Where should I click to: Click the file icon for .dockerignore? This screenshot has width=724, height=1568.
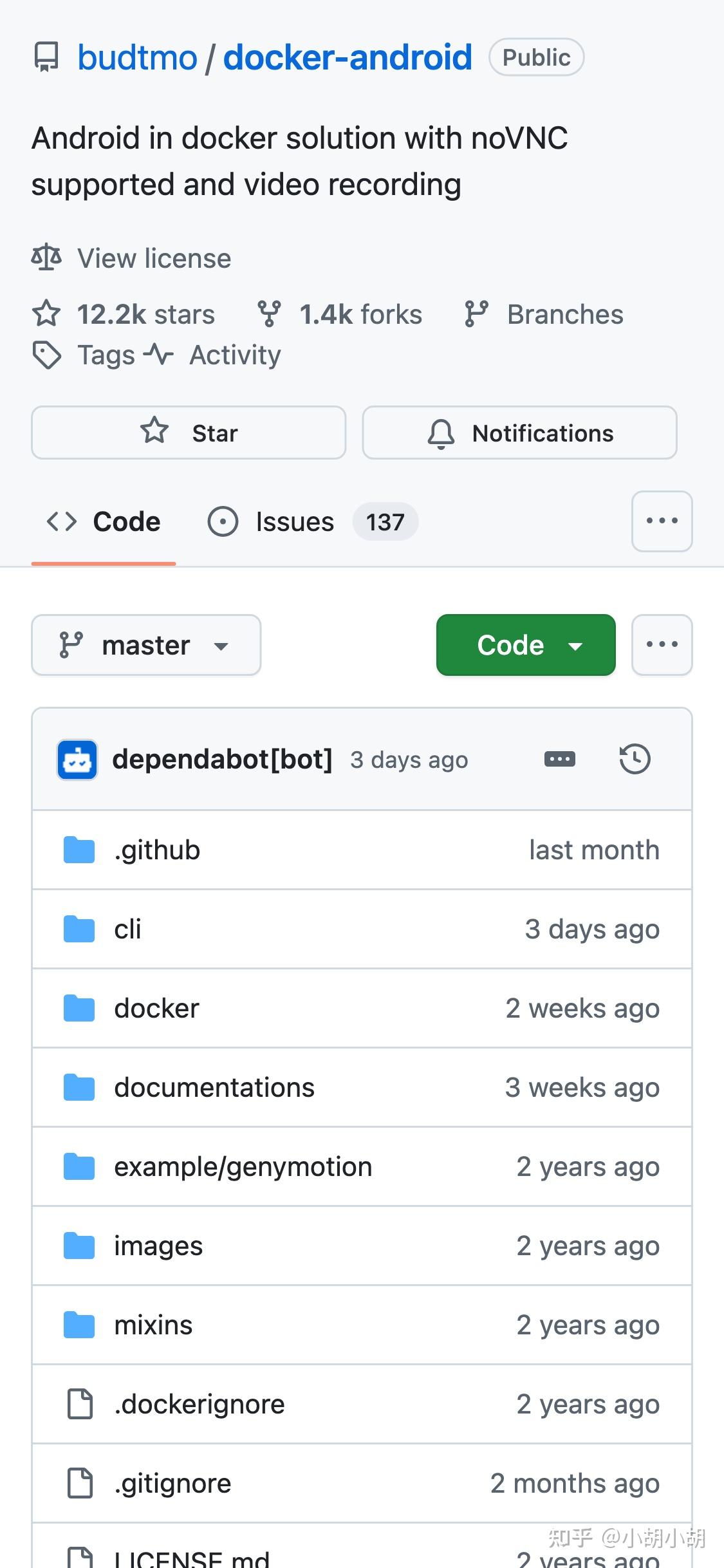[80, 1404]
